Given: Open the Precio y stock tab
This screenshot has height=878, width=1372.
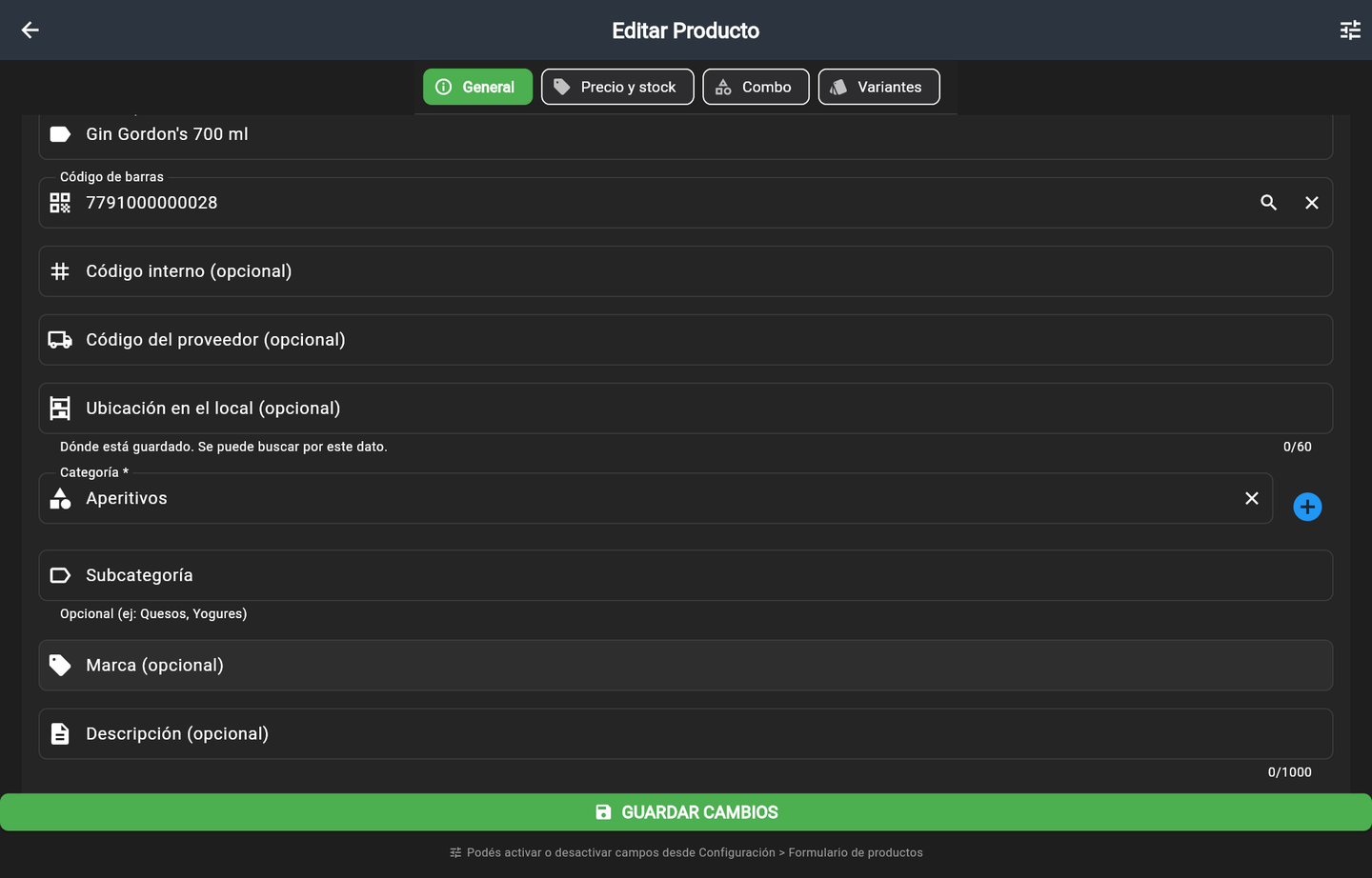Looking at the screenshot, I should pos(617,87).
